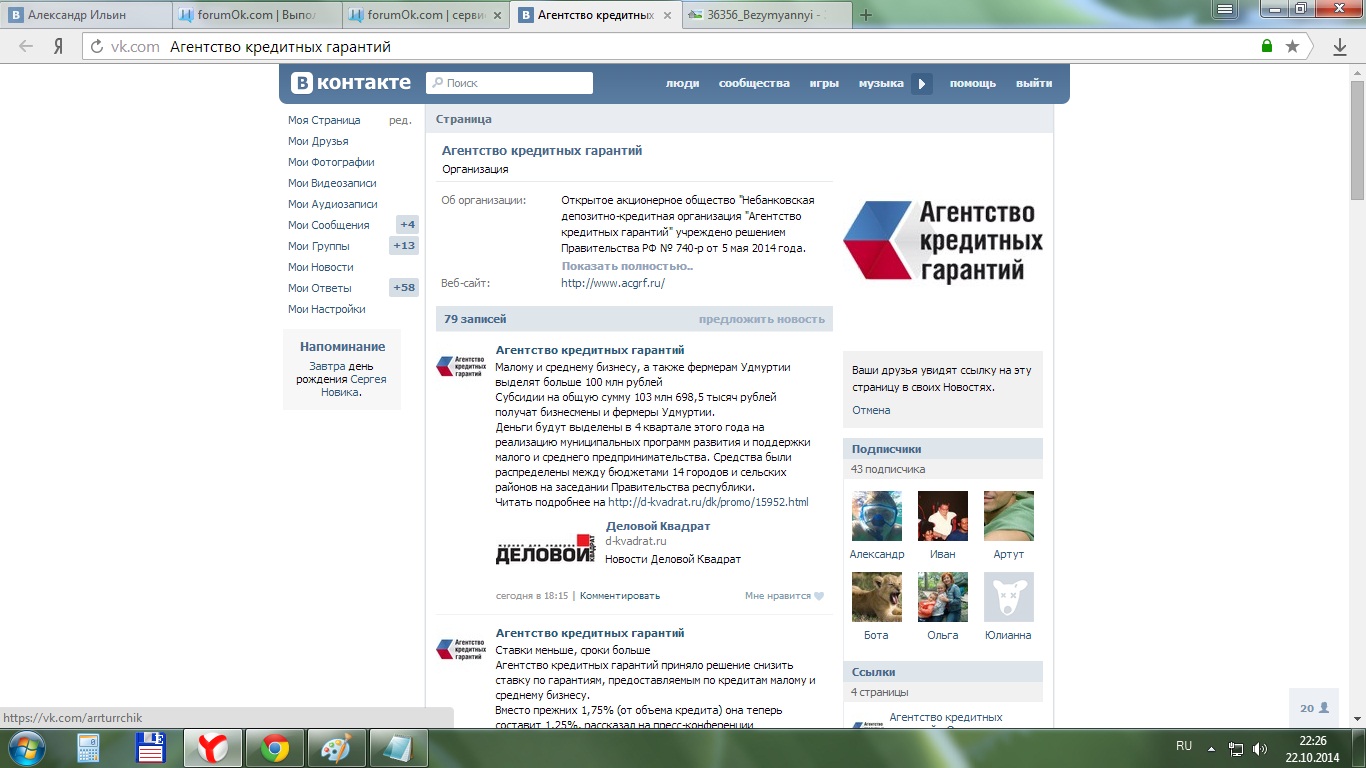Click the browser back arrow

click(26, 46)
